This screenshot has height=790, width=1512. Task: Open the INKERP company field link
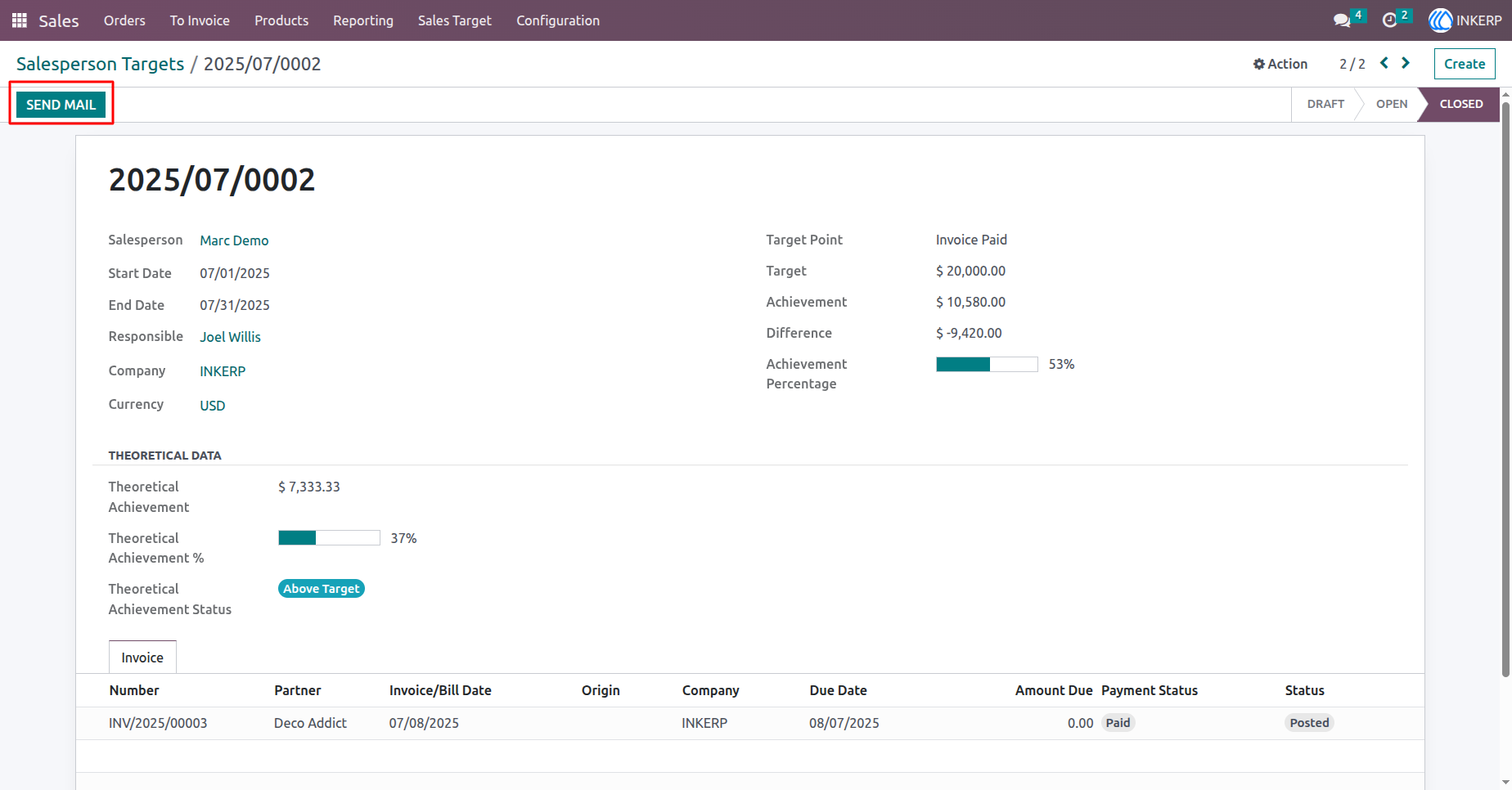[x=223, y=371]
